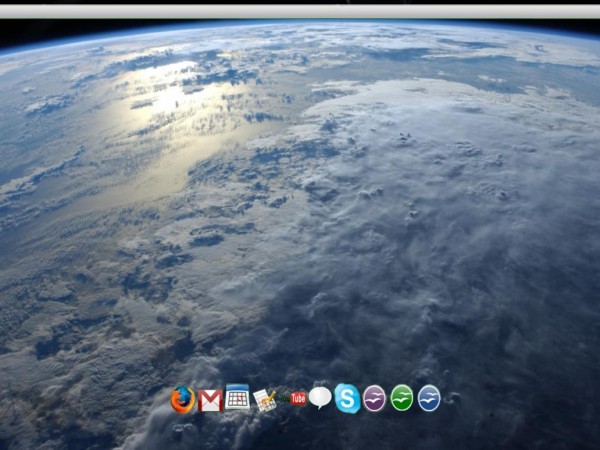Image resolution: width=600 pixels, height=450 pixels.
Task: Click the spreadsheet with pencil icon
Action: (x=264, y=400)
